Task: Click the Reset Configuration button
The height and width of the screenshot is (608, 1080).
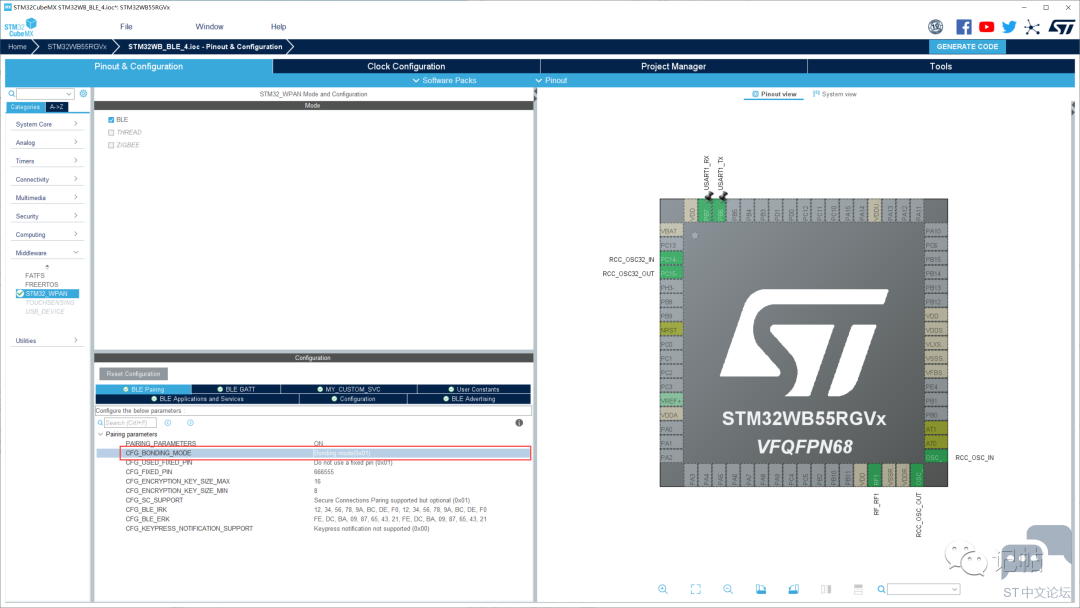Action: coord(133,374)
